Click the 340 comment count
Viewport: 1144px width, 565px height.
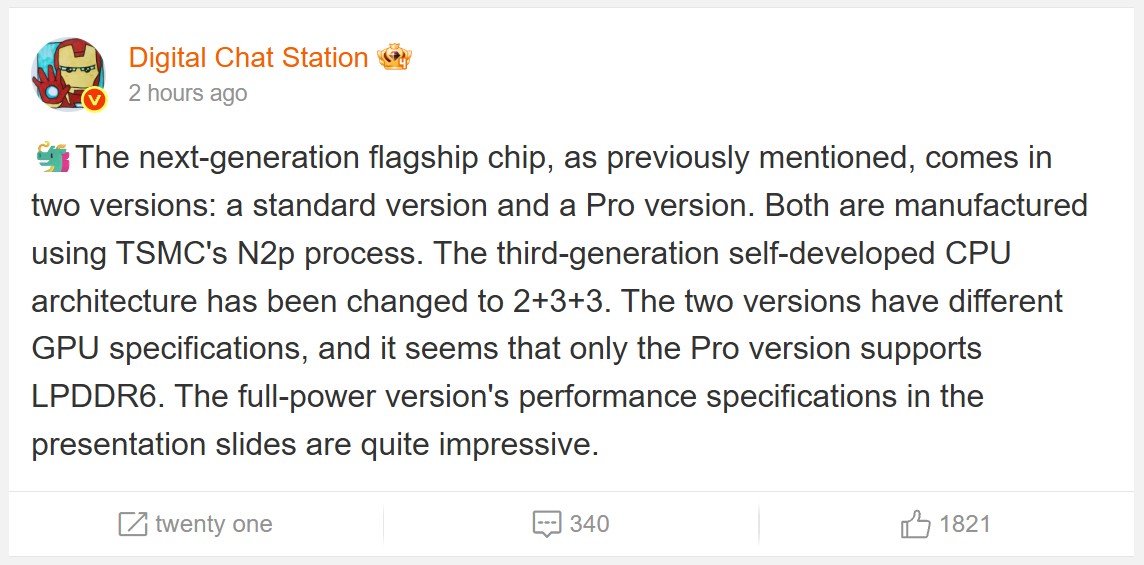point(589,524)
